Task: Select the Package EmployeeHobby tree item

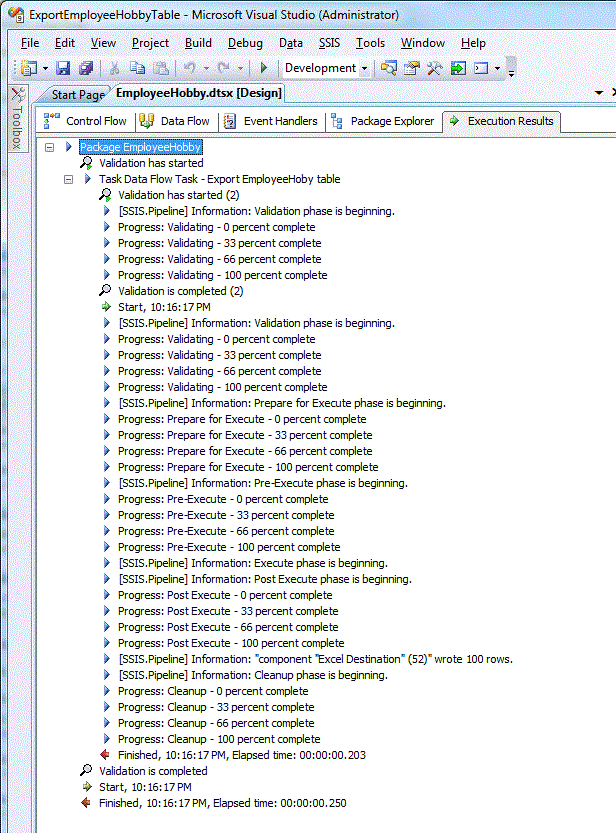Action: click(141, 147)
